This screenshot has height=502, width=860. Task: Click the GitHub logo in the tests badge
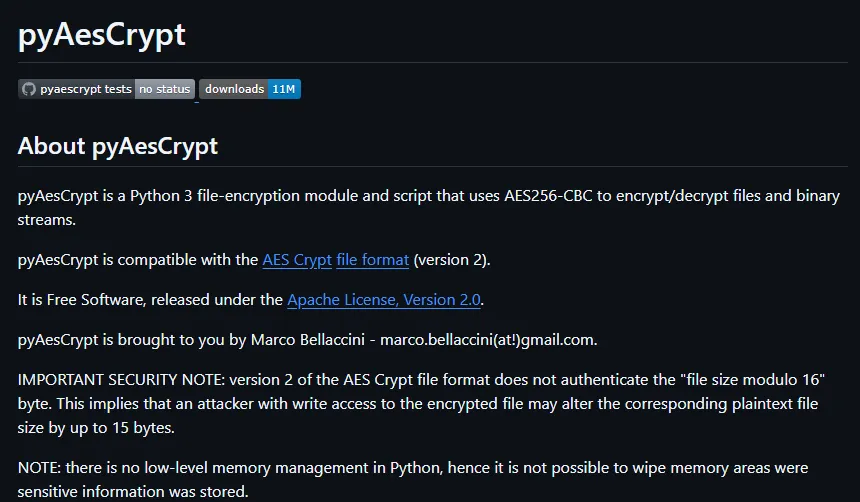(28, 89)
